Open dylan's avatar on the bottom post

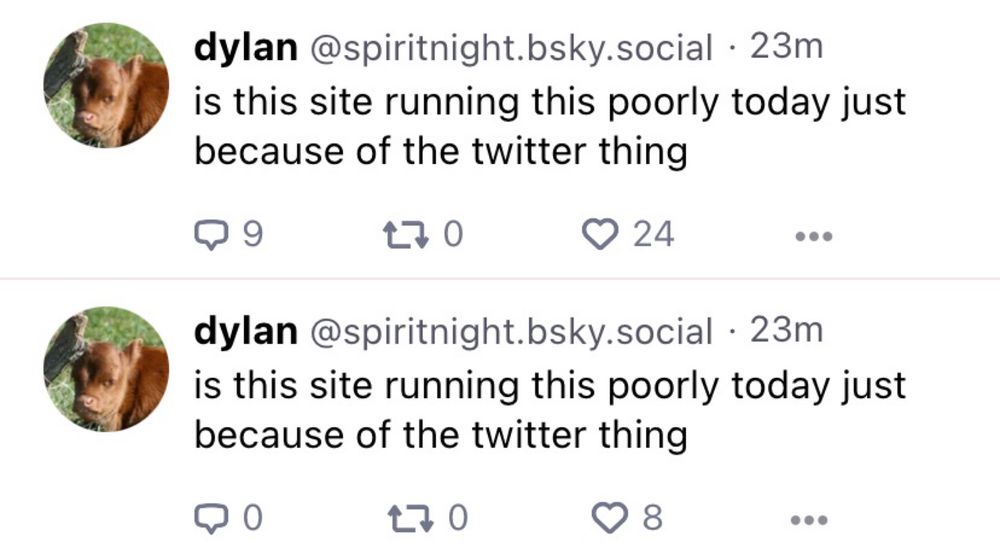106,370
